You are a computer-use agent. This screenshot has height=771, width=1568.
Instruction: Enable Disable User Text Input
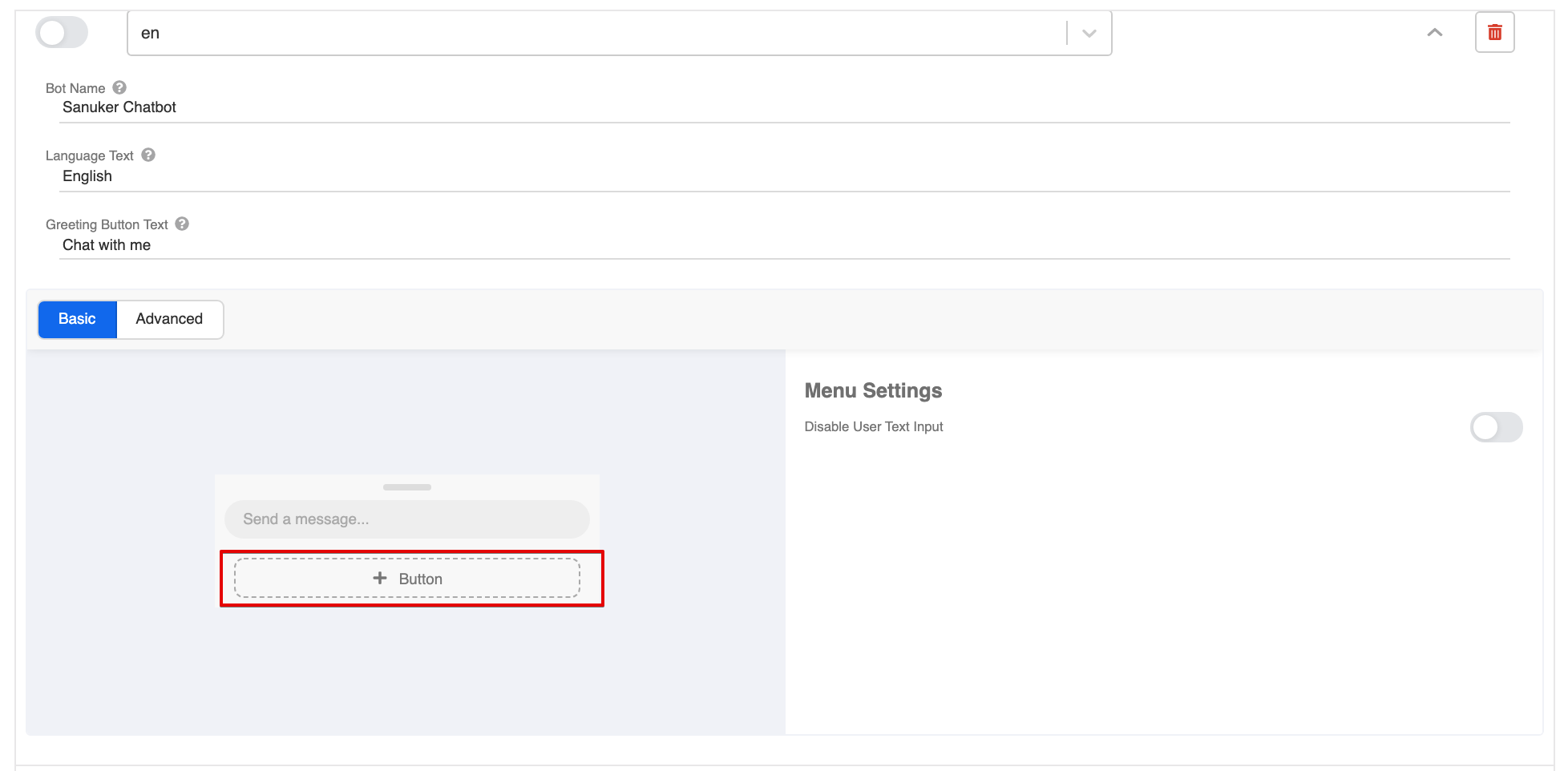click(1496, 427)
